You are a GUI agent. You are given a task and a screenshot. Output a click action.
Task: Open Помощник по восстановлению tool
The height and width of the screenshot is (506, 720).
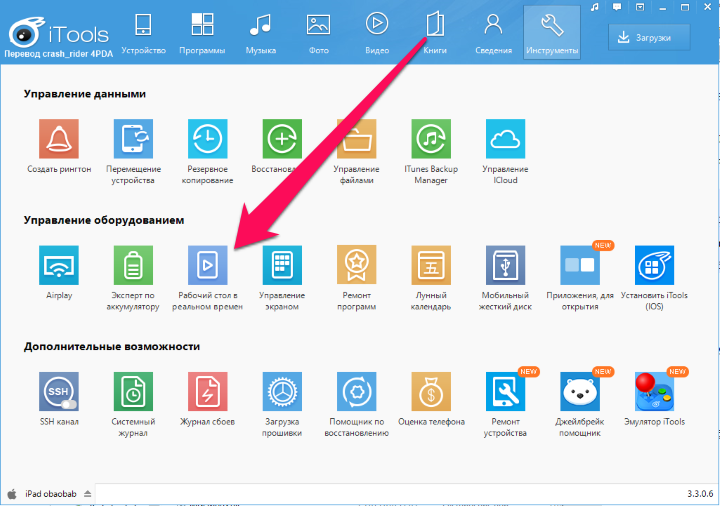click(x=356, y=391)
